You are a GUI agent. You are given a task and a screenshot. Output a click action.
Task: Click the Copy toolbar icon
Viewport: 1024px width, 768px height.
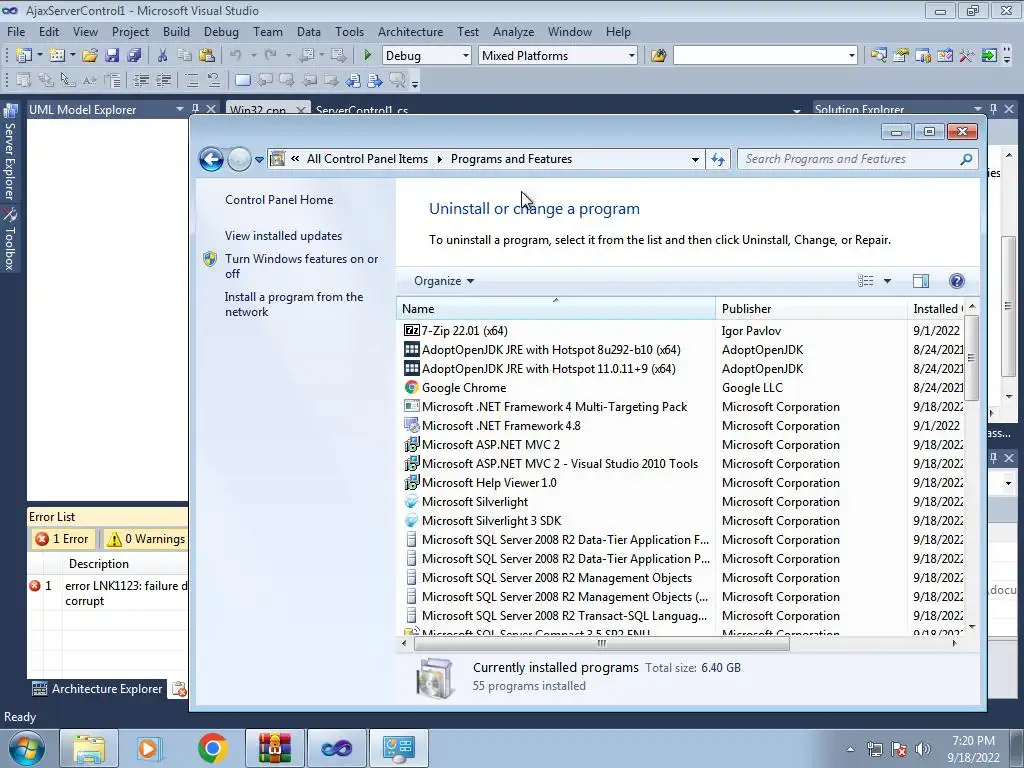point(185,56)
